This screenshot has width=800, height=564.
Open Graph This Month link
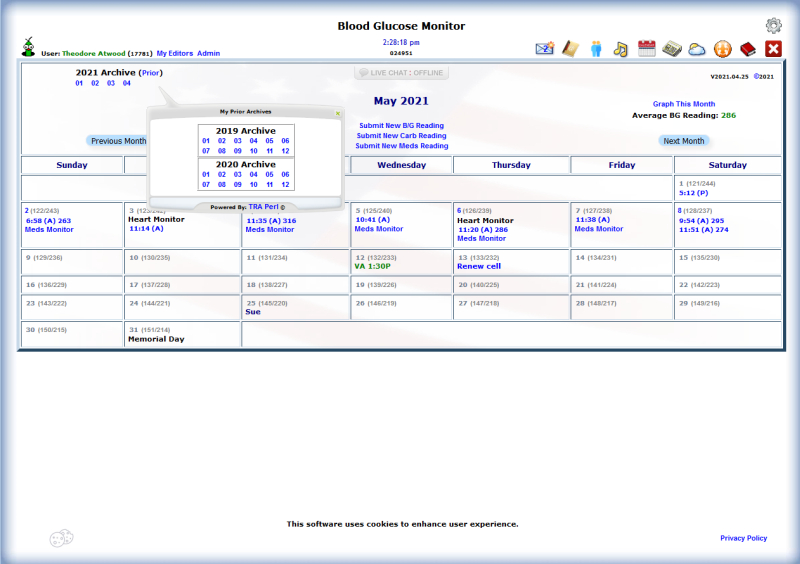point(684,104)
